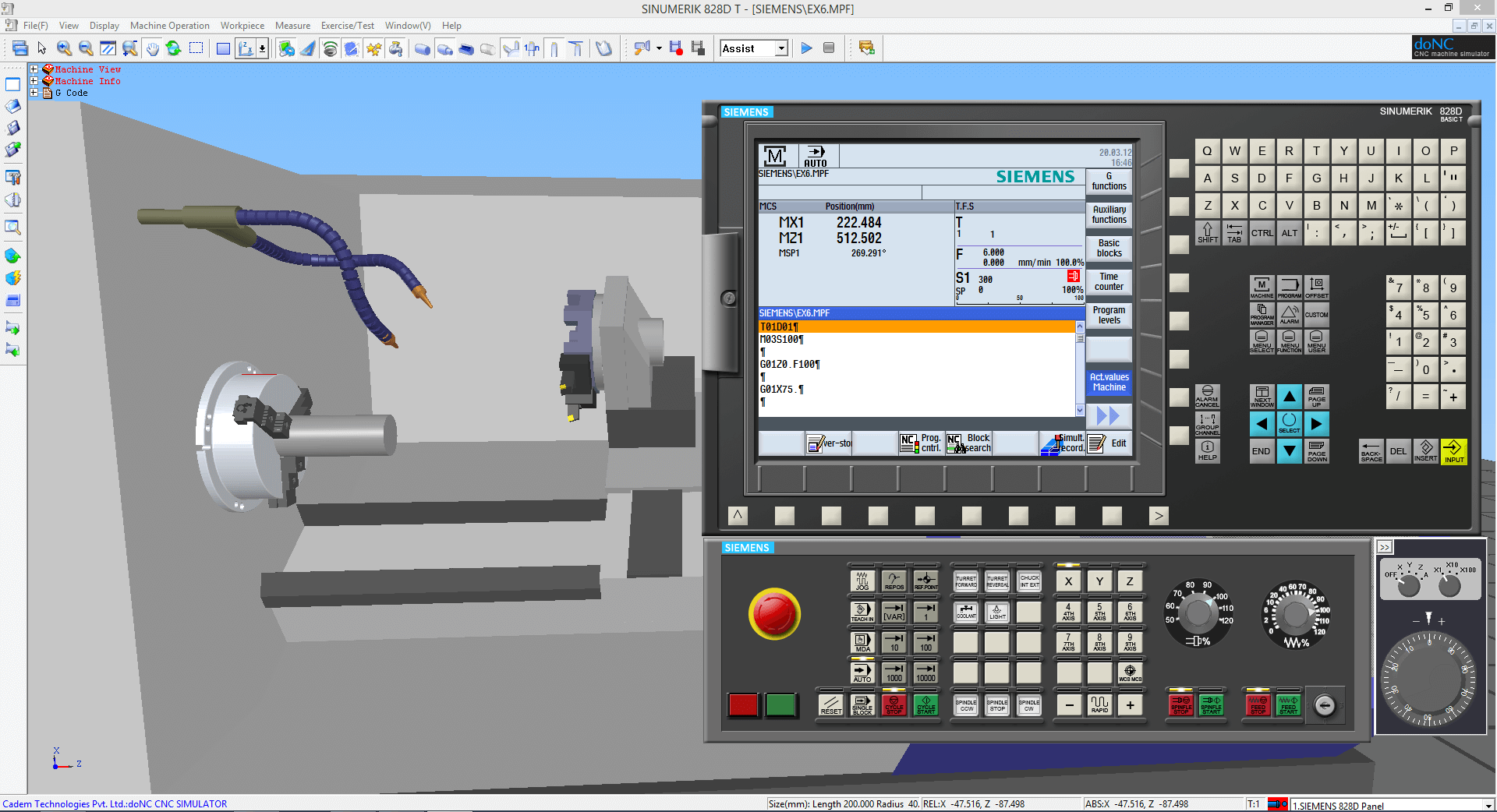Image resolution: width=1497 pixels, height=812 pixels.
Task: Click the Edit softkey on CNC screen
Action: coord(1109,443)
